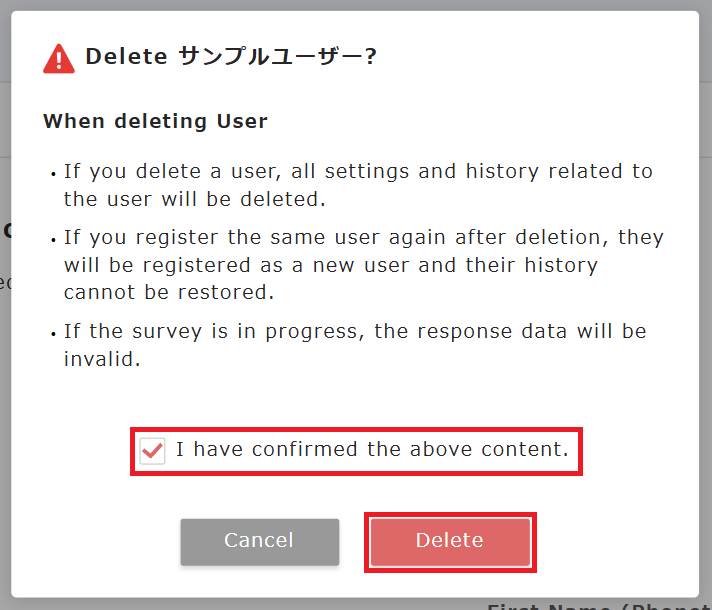Click the exclamation mark inside the warning icon
This screenshot has width=712, height=610.
point(59,60)
